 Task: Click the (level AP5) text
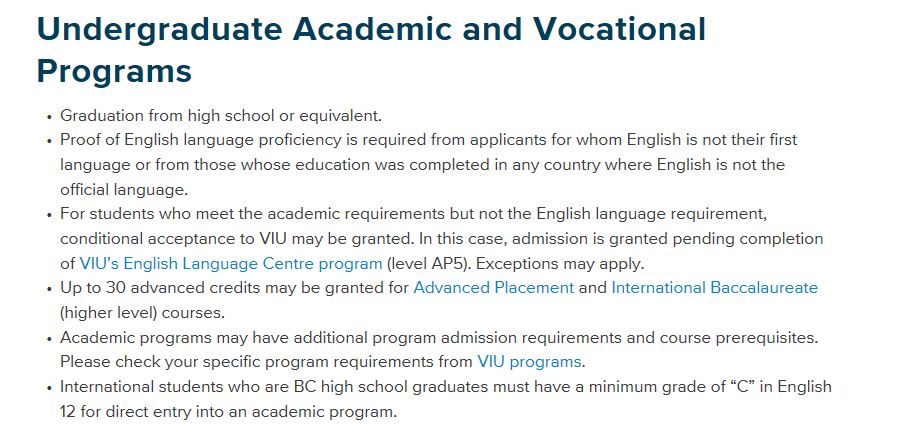[428, 263]
